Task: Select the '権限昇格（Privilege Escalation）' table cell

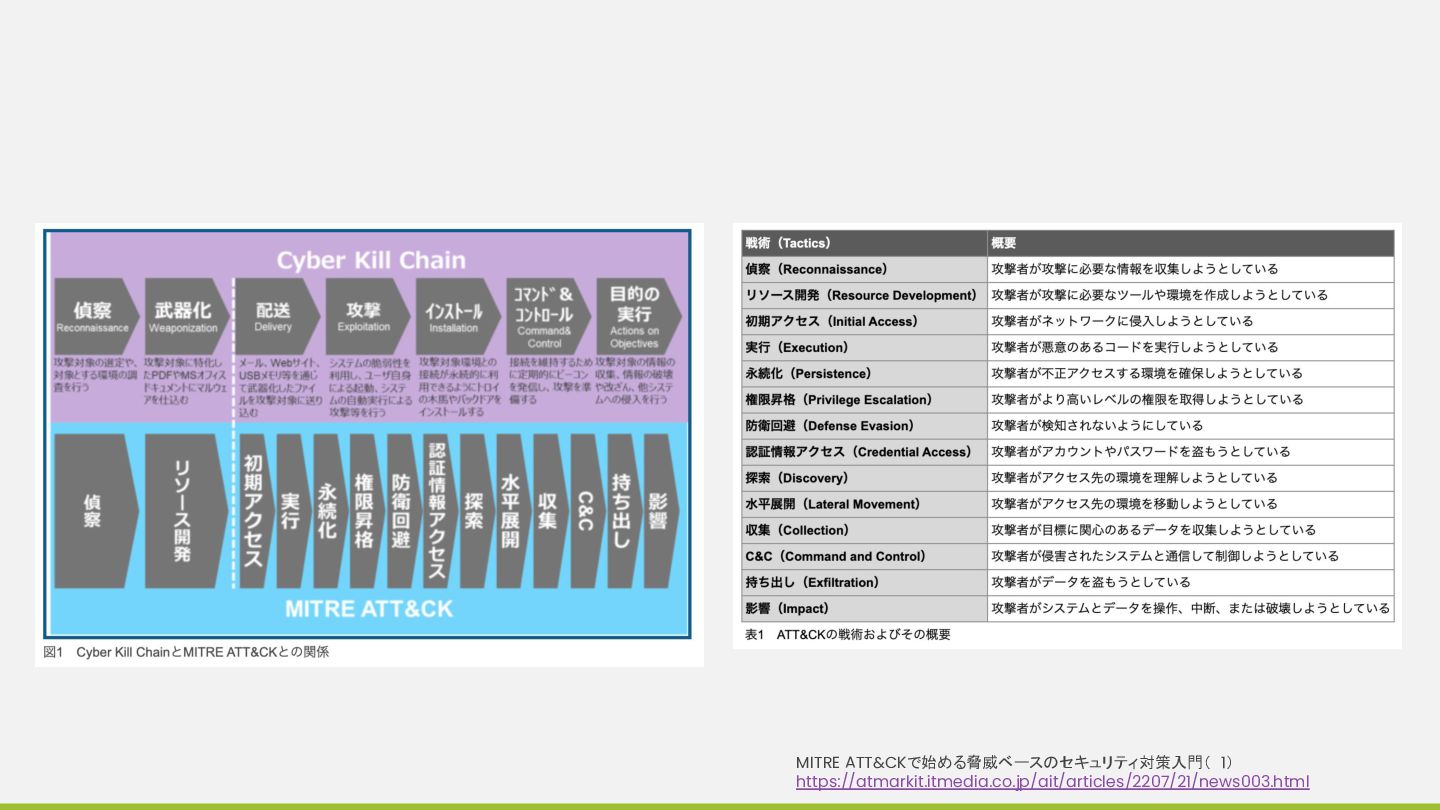Action: coord(864,399)
